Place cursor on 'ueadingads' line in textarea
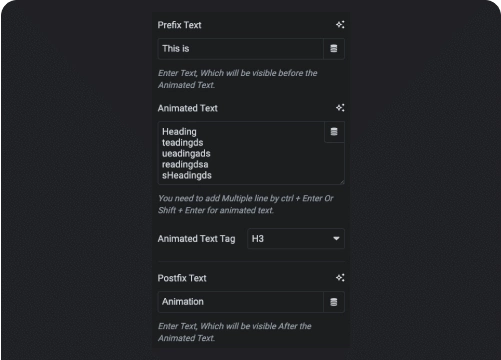The width and height of the screenshot is (501, 360). point(186,154)
